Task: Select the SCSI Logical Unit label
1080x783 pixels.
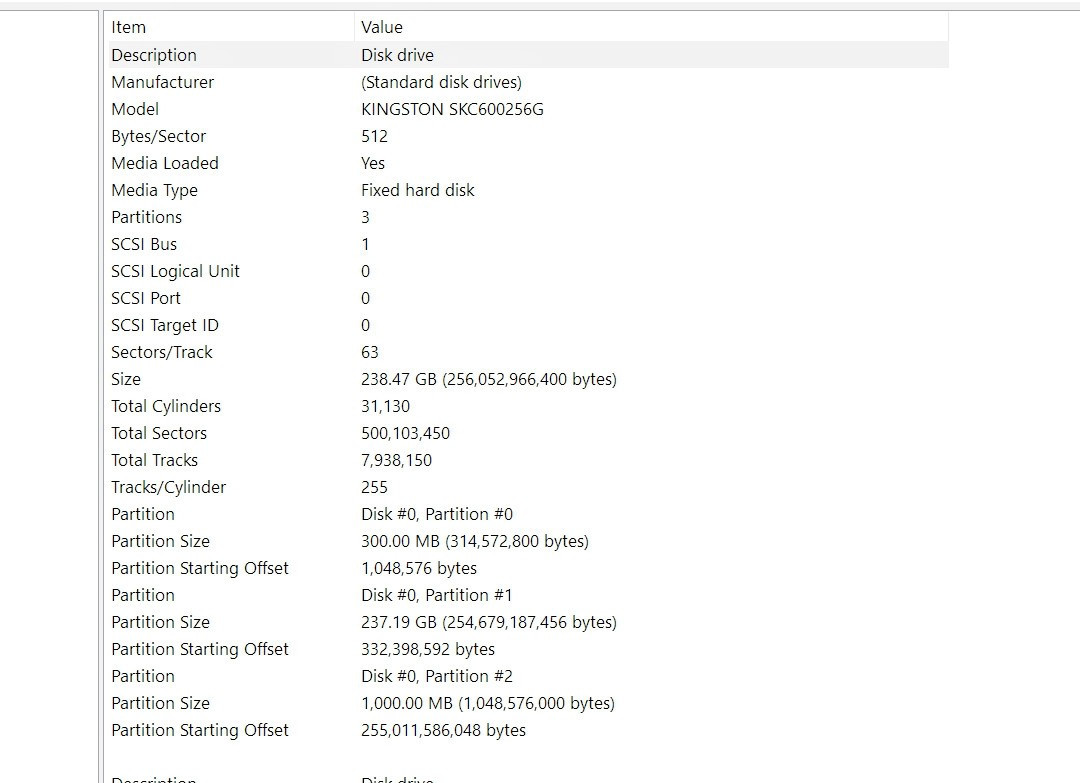Action: point(175,271)
